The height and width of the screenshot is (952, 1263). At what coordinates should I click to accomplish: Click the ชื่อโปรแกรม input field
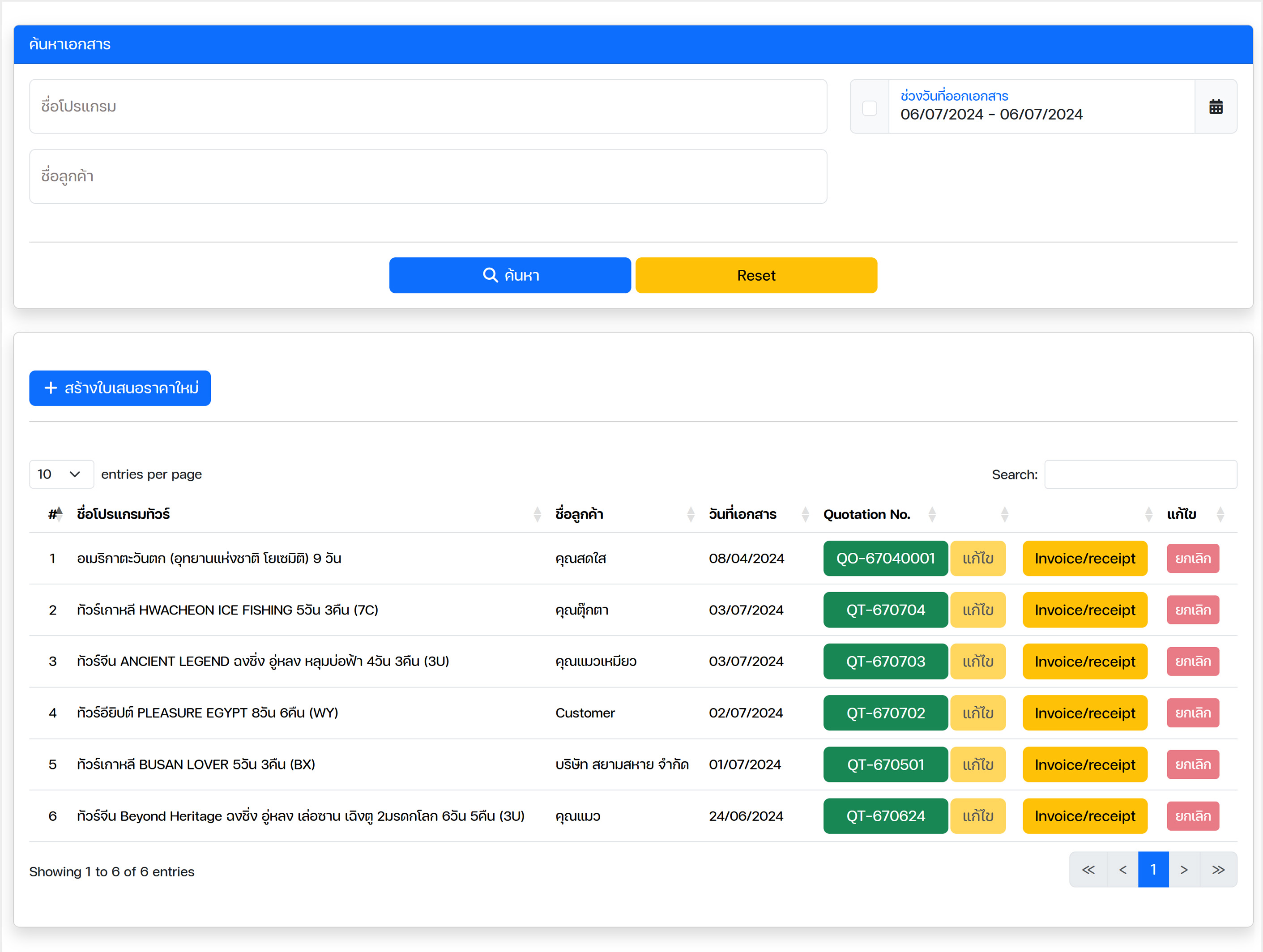(428, 106)
